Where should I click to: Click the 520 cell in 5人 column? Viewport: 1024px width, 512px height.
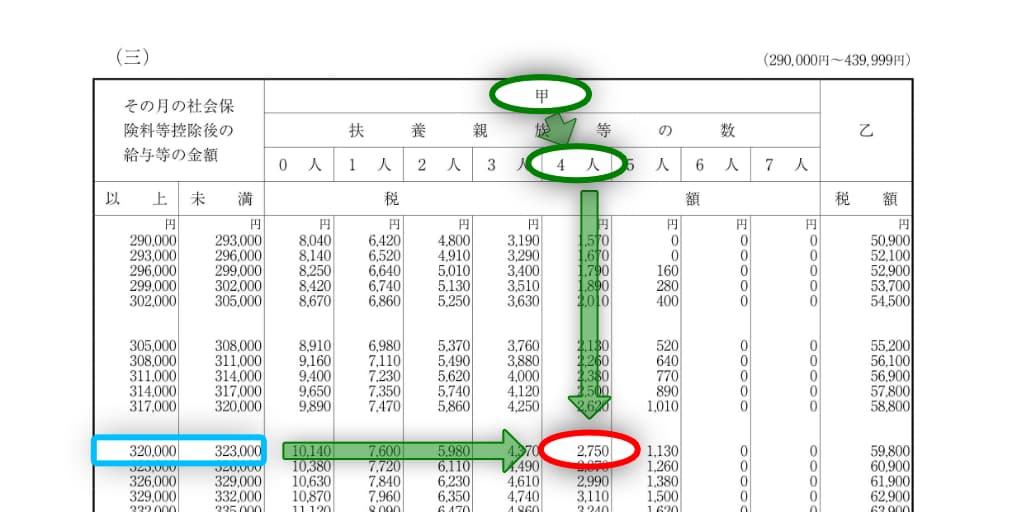pyautogui.click(x=667, y=345)
